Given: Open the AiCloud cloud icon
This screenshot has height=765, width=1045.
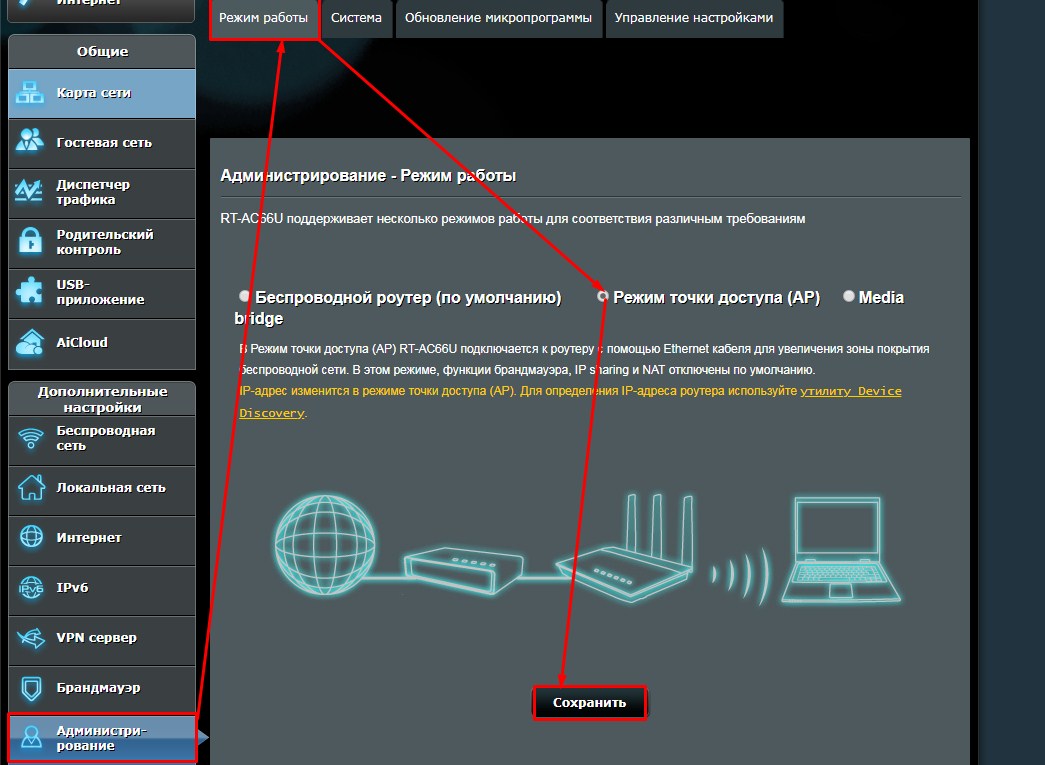Looking at the screenshot, I should click(x=30, y=342).
